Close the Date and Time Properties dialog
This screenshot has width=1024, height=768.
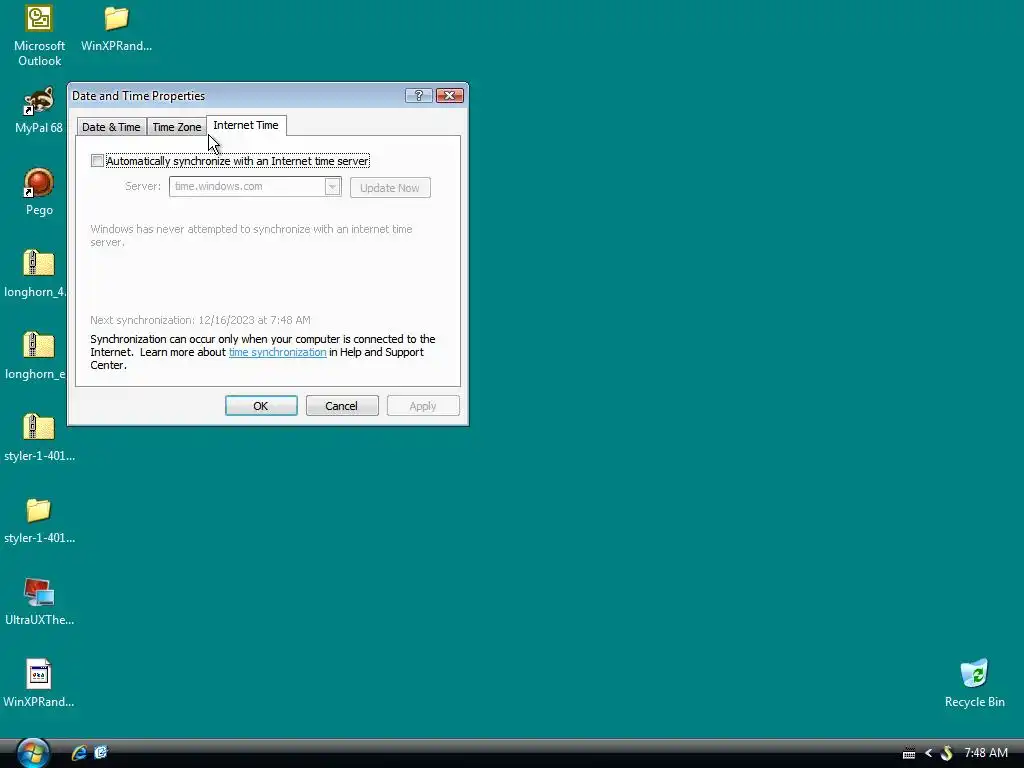449,96
